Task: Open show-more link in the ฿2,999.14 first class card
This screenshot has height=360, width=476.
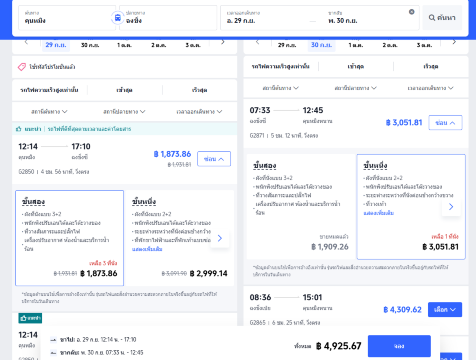Action: pyautogui.click(x=147, y=249)
